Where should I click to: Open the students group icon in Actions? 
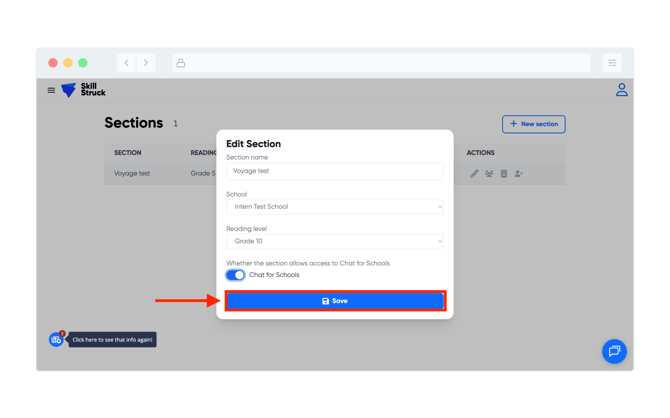(x=489, y=174)
